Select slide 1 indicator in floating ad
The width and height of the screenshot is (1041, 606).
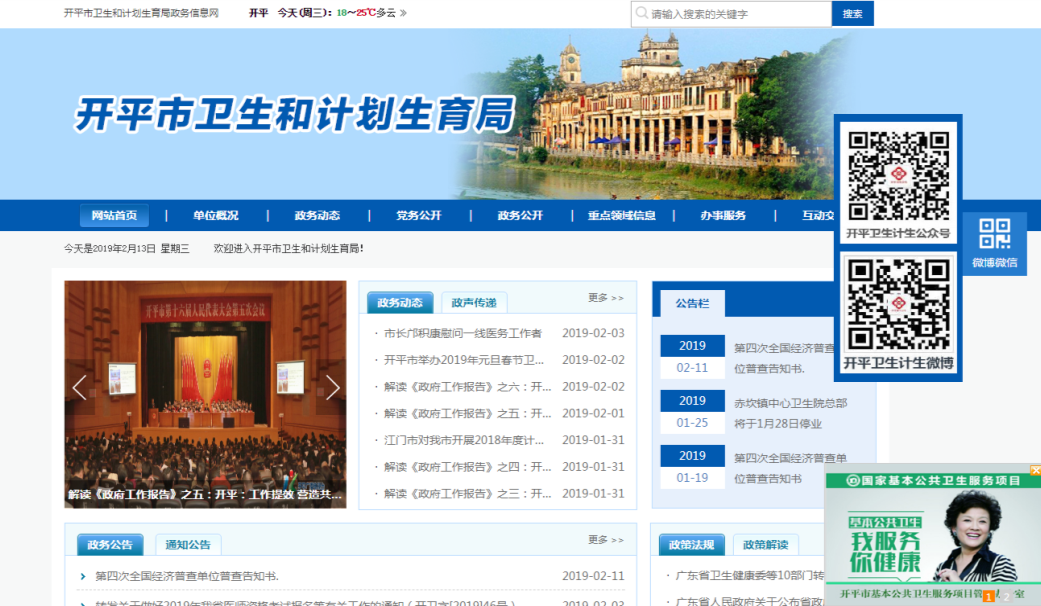pyautogui.click(x=988, y=597)
